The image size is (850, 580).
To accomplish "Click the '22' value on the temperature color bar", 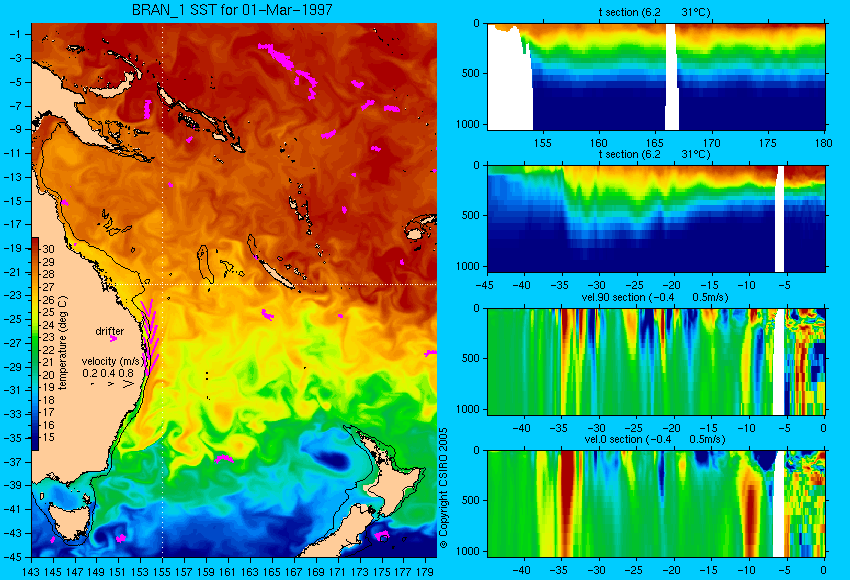I will (x=48, y=350).
